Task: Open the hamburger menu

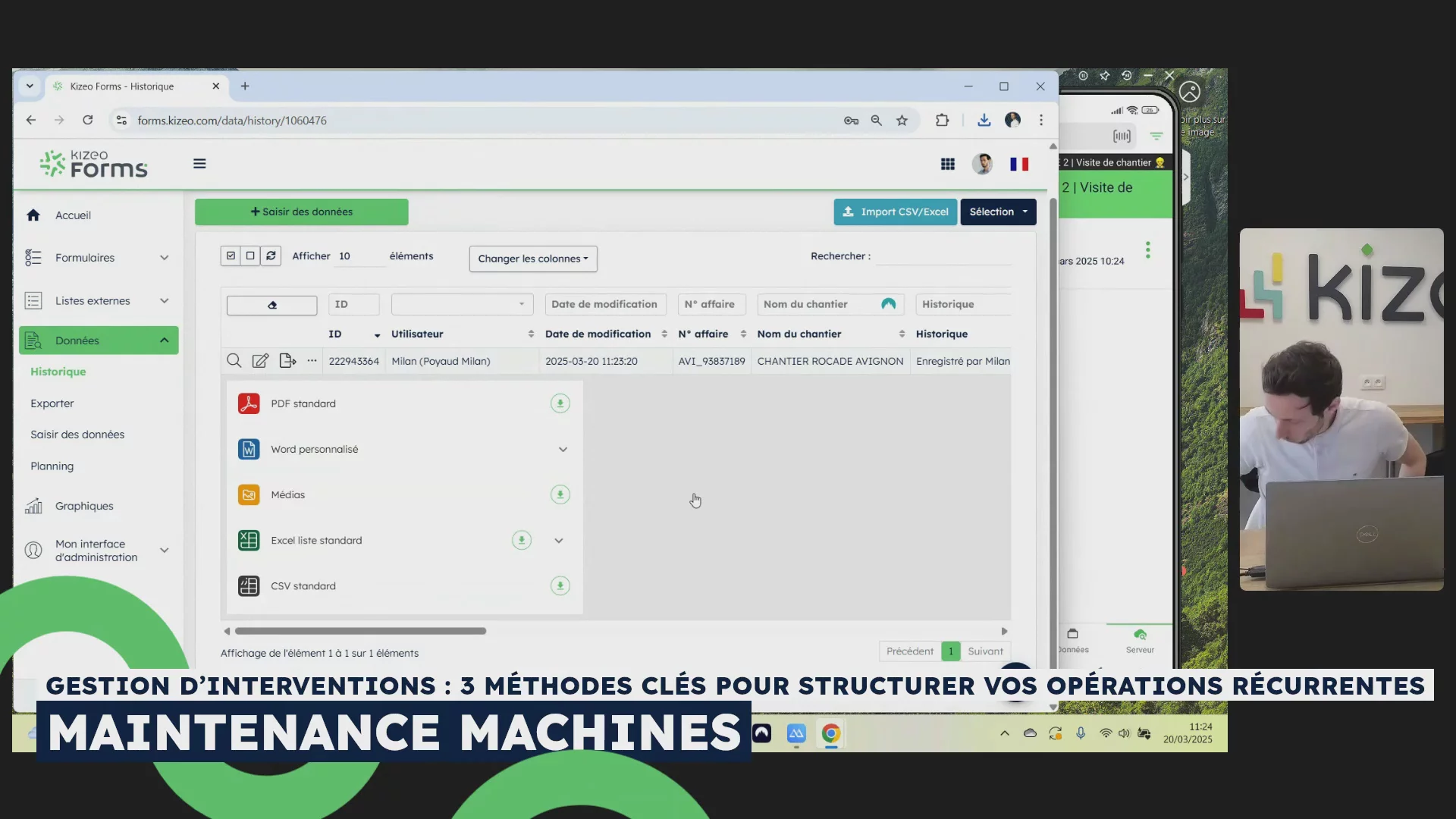Action: [x=199, y=164]
